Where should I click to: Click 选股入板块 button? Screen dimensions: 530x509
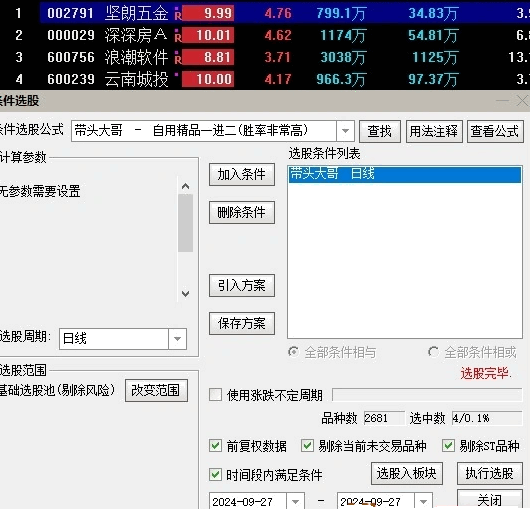[x=407, y=473]
